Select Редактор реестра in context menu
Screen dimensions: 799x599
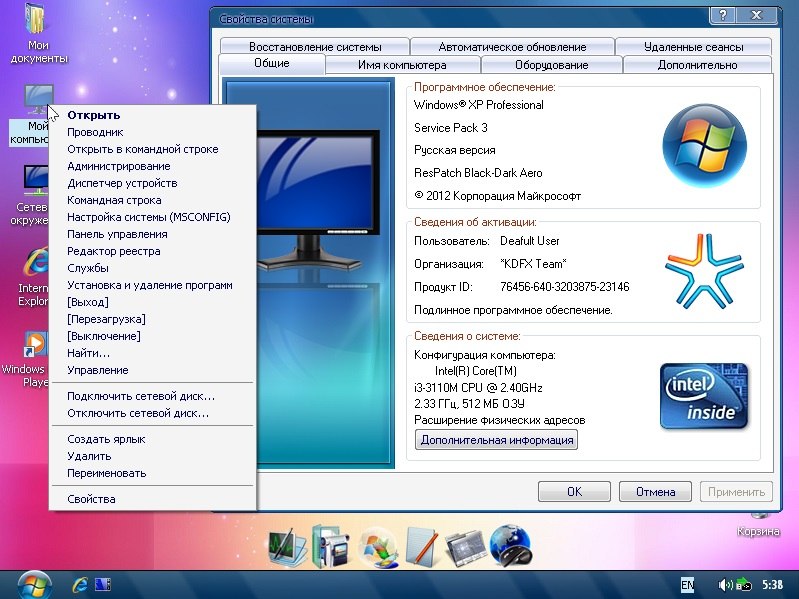[x=113, y=251]
